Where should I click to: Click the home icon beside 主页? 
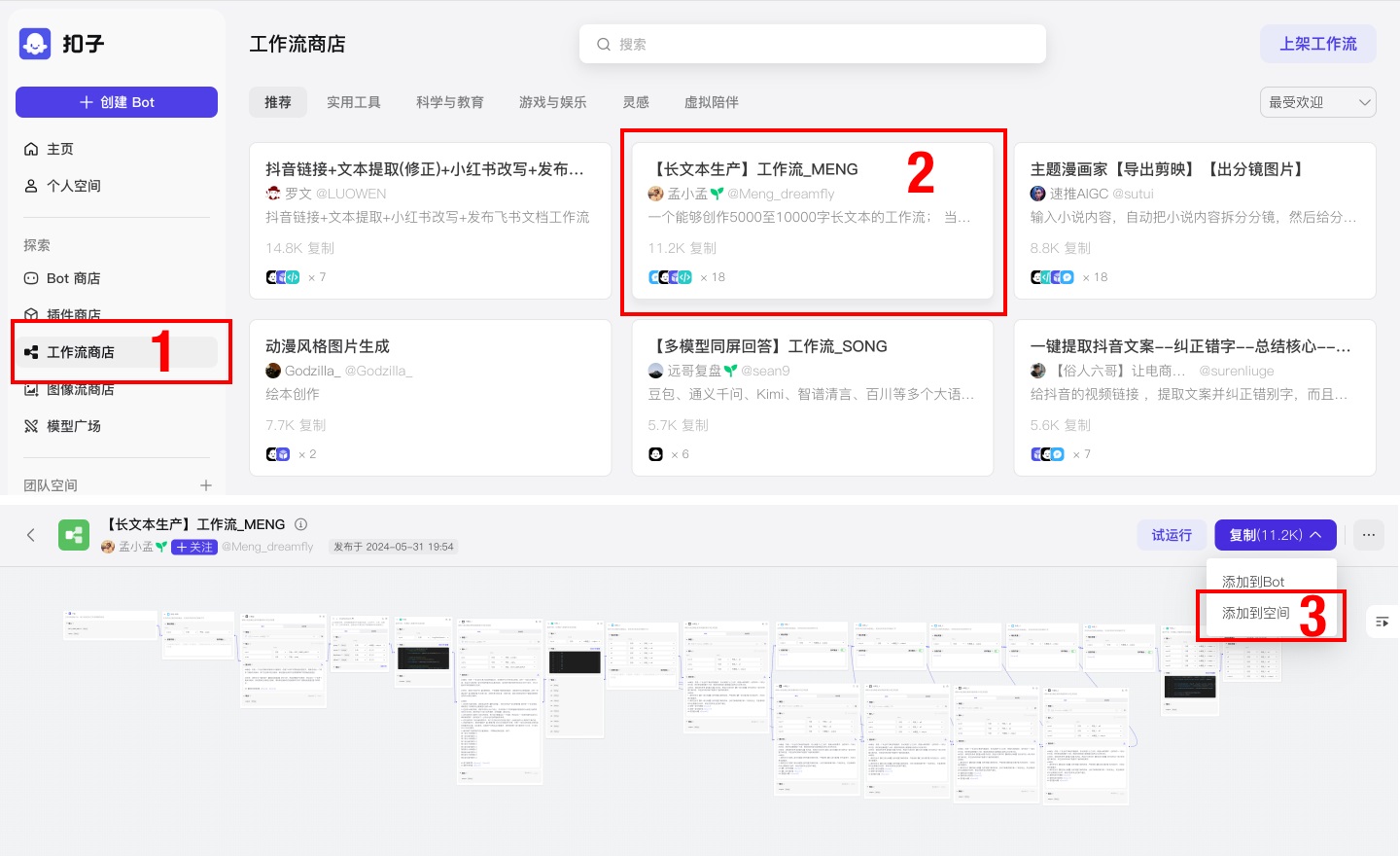click(x=31, y=149)
